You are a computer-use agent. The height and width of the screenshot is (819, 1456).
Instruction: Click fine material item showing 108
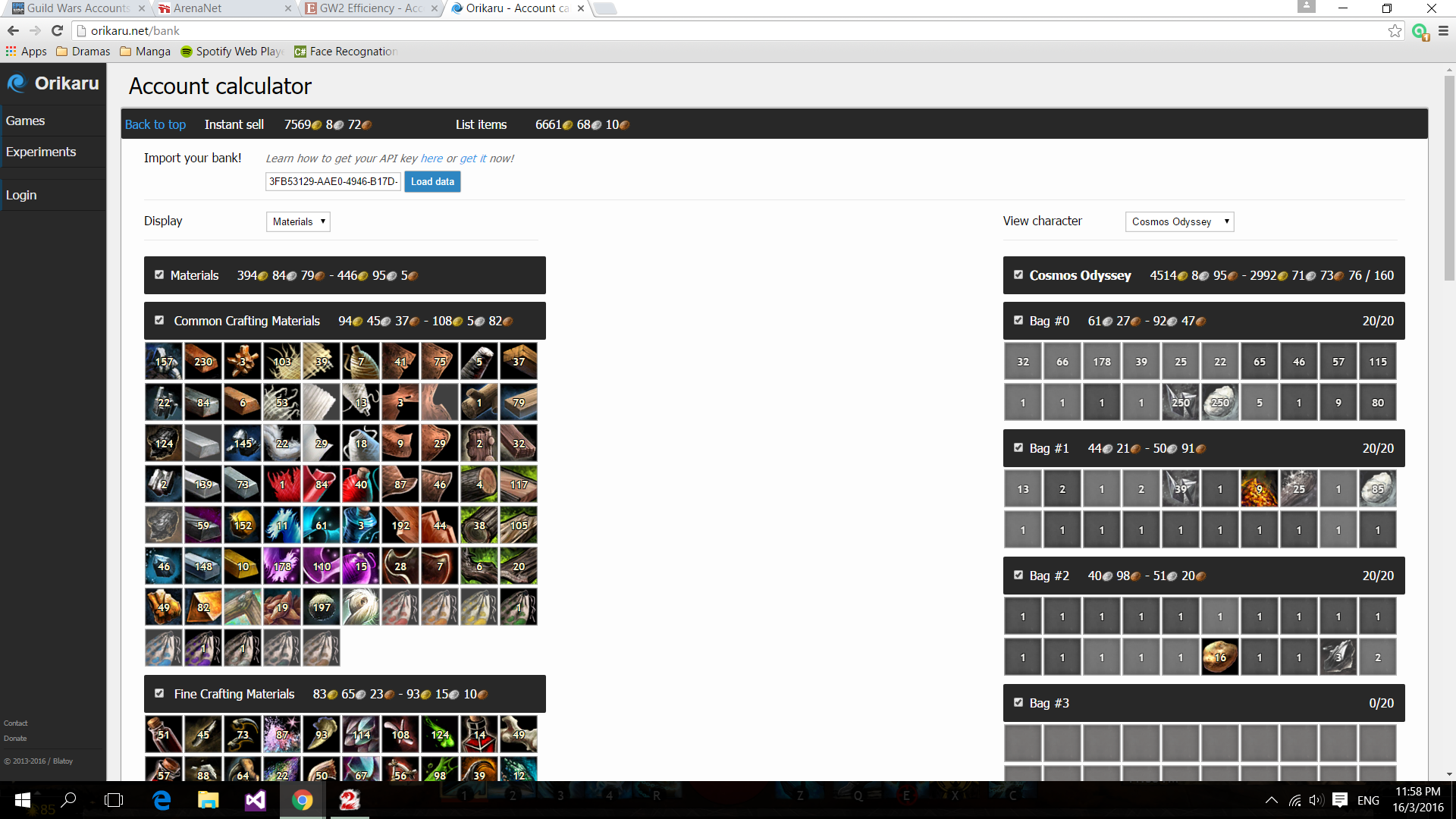tap(400, 734)
